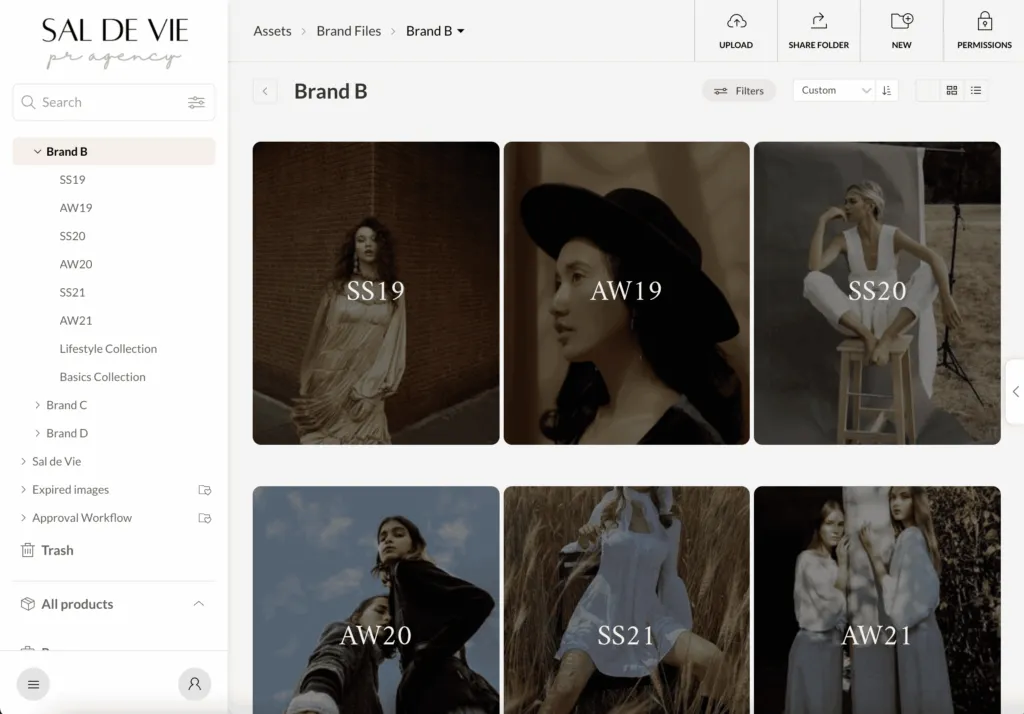Open the Custom sort dropdown
The height and width of the screenshot is (714, 1024).
[836, 91]
